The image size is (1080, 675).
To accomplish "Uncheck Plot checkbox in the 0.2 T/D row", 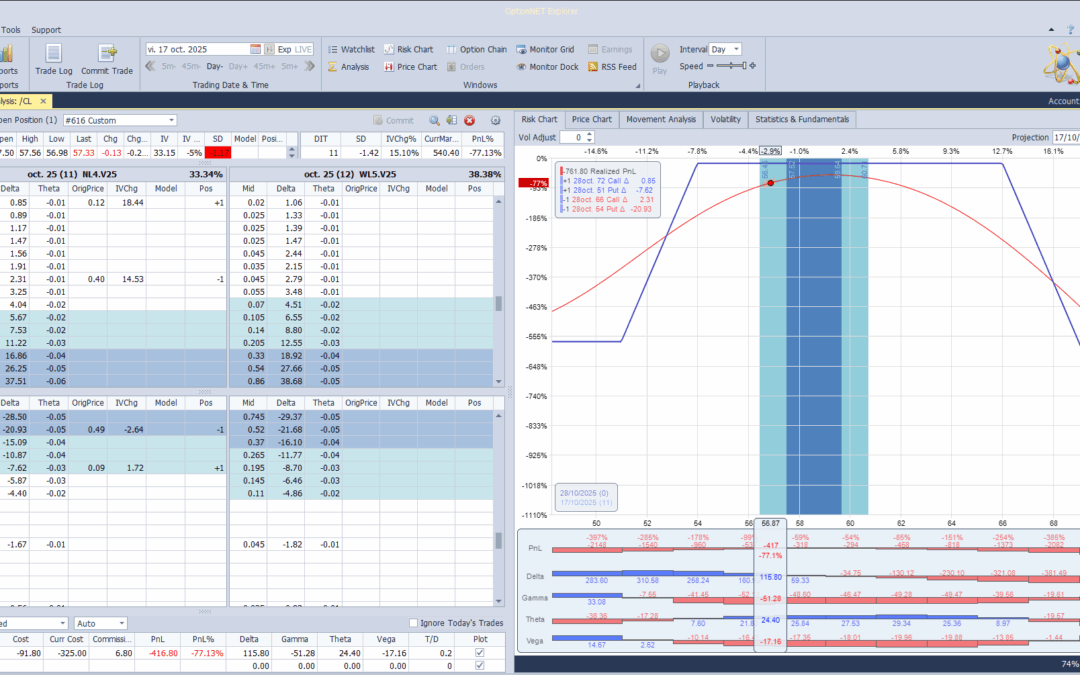I will 479,653.
